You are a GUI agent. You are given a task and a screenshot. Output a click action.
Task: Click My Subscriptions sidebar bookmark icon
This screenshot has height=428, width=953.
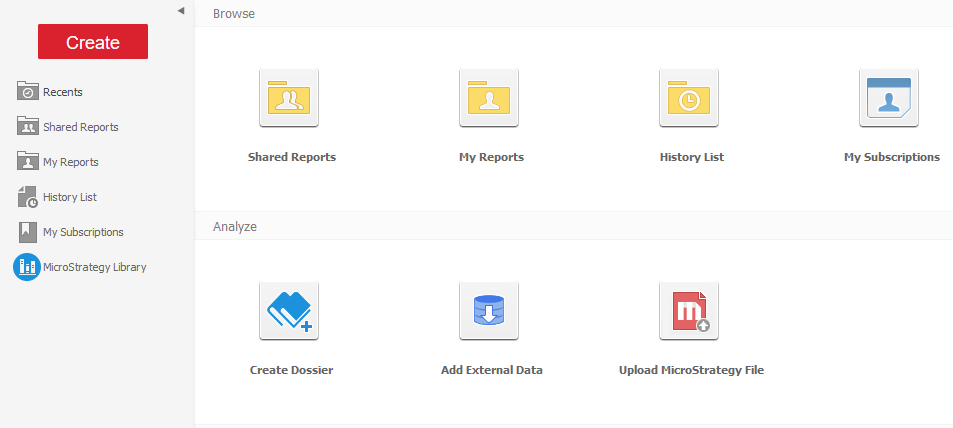[28, 232]
